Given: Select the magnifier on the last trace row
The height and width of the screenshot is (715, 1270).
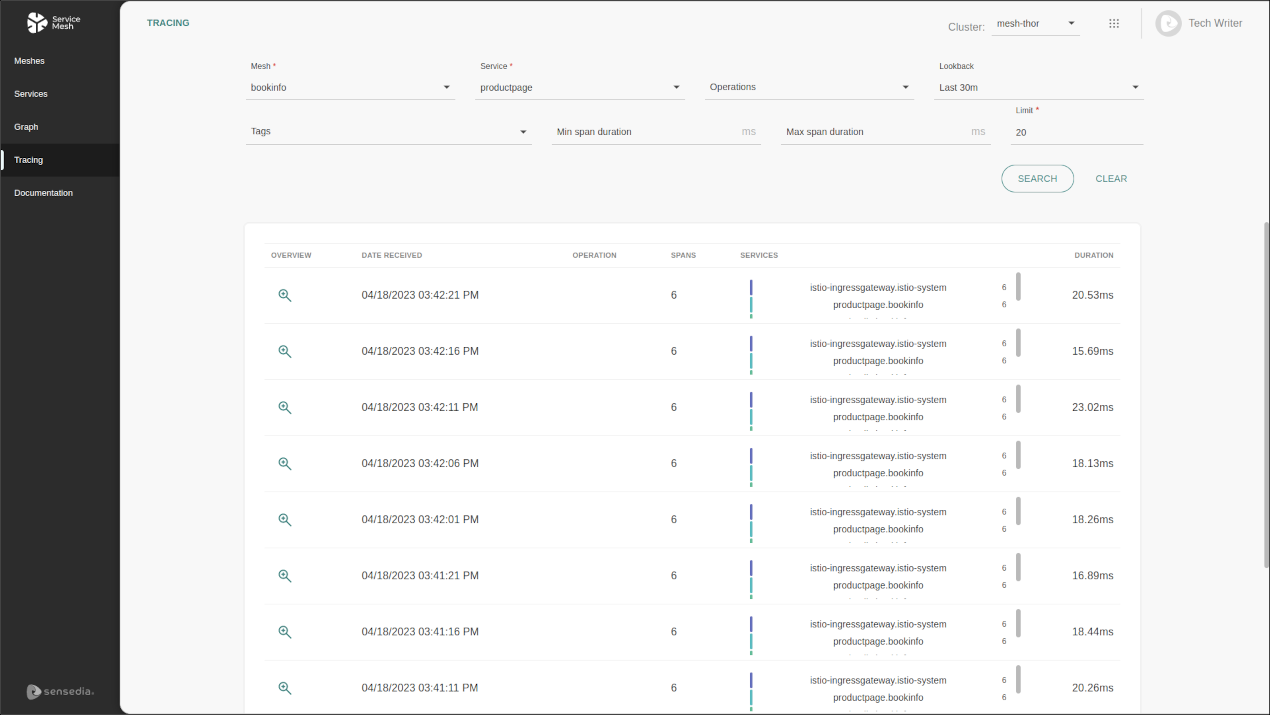Looking at the screenshot, I should tap(285, 688).
